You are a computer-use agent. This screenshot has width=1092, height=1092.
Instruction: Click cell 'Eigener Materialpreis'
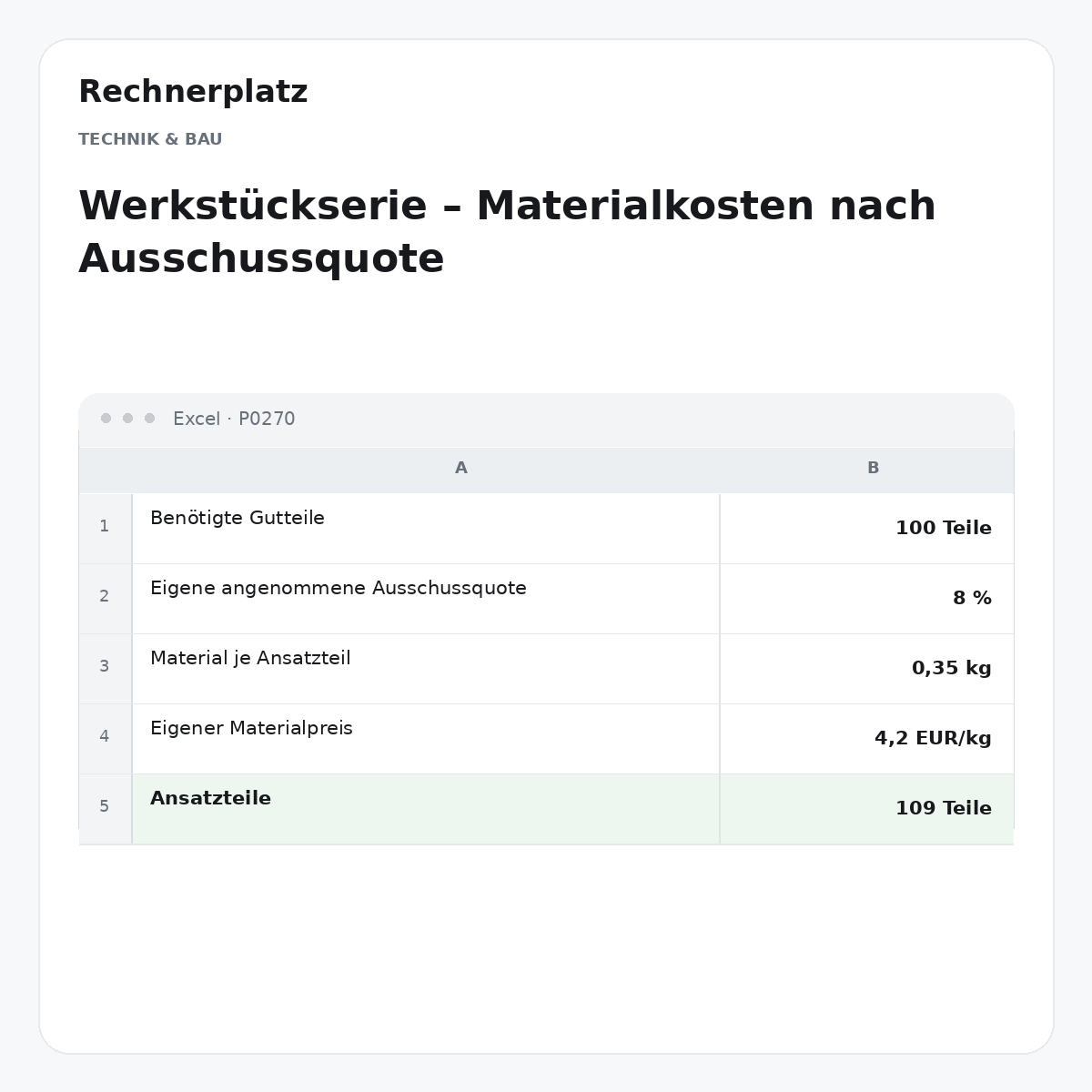[x=426, y=738]
